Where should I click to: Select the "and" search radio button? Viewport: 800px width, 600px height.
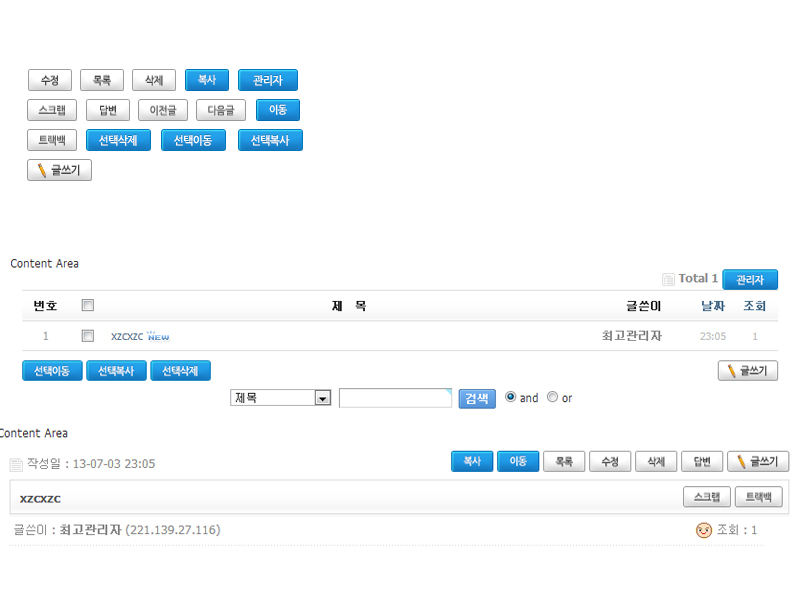[510, 397]
